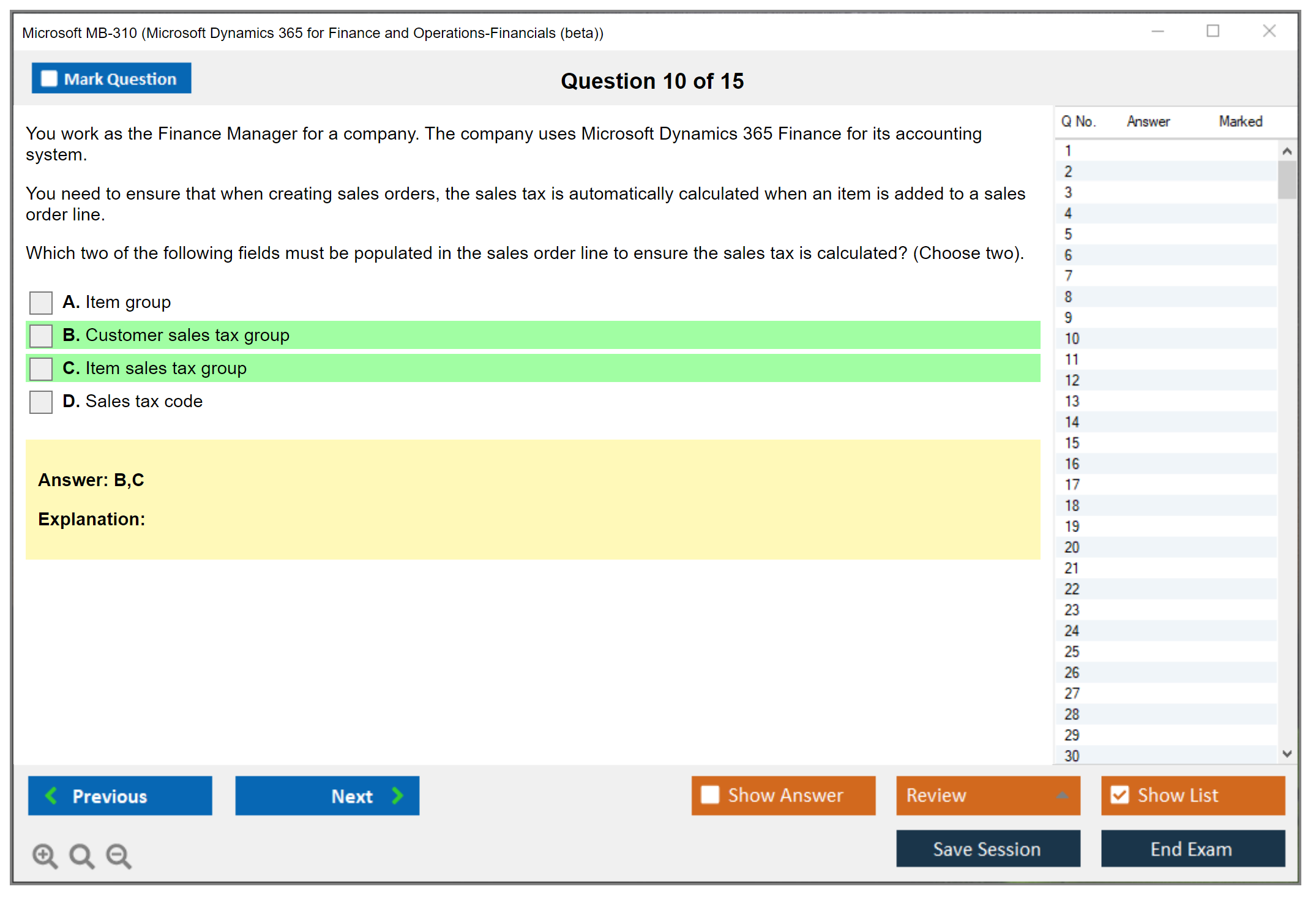Screen dimensions: 1316x900
Task: Click the green arrow on Next button
Action: [x=398, y=795]
